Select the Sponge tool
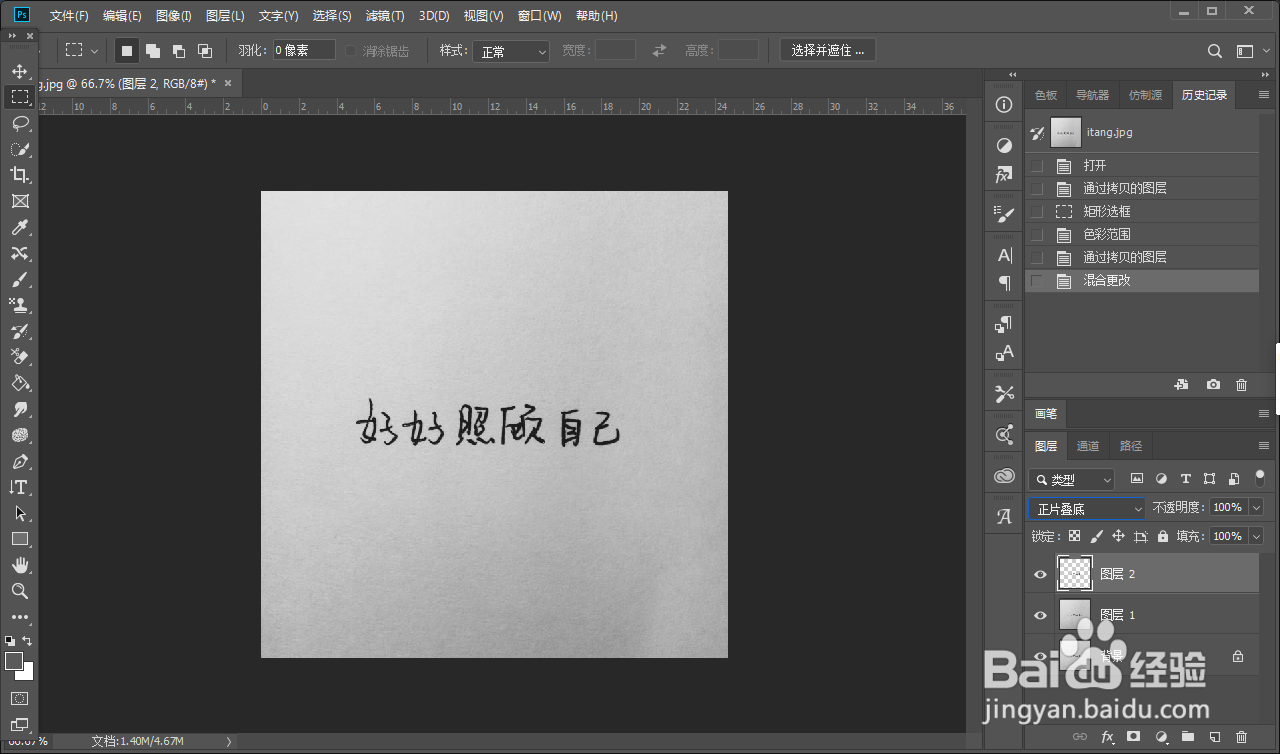 19,435
